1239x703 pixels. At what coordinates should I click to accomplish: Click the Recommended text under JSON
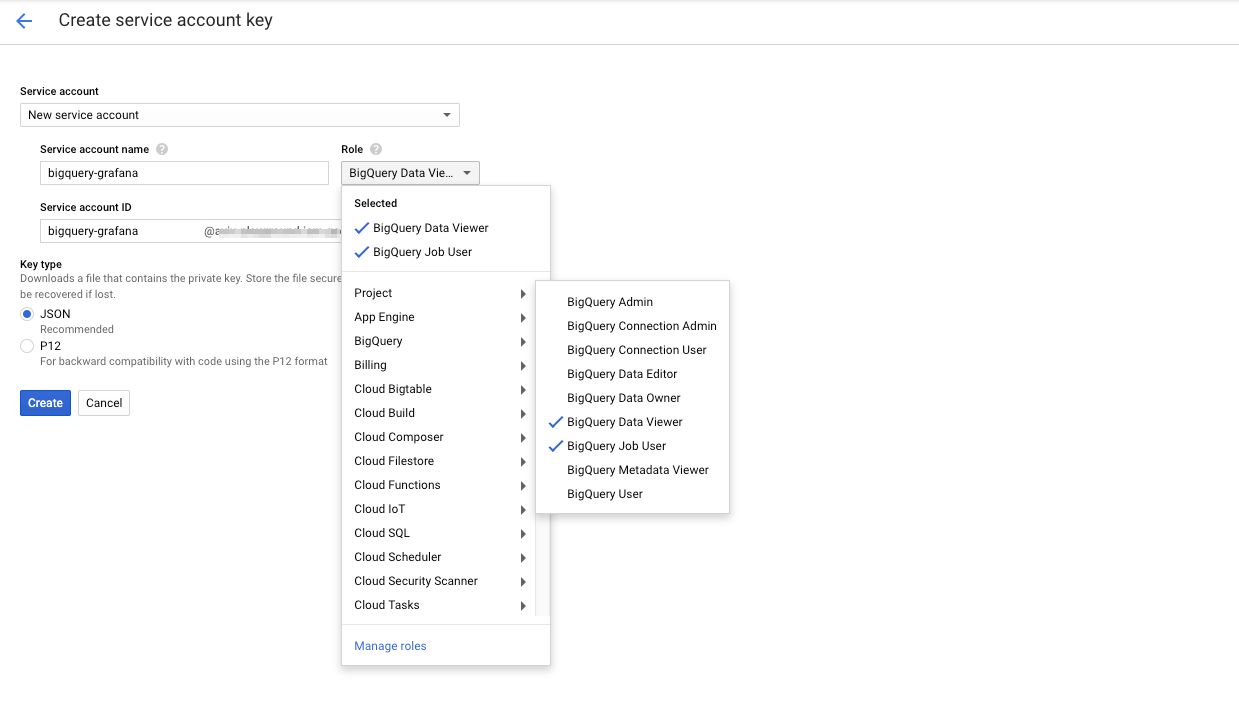point(77,329)
